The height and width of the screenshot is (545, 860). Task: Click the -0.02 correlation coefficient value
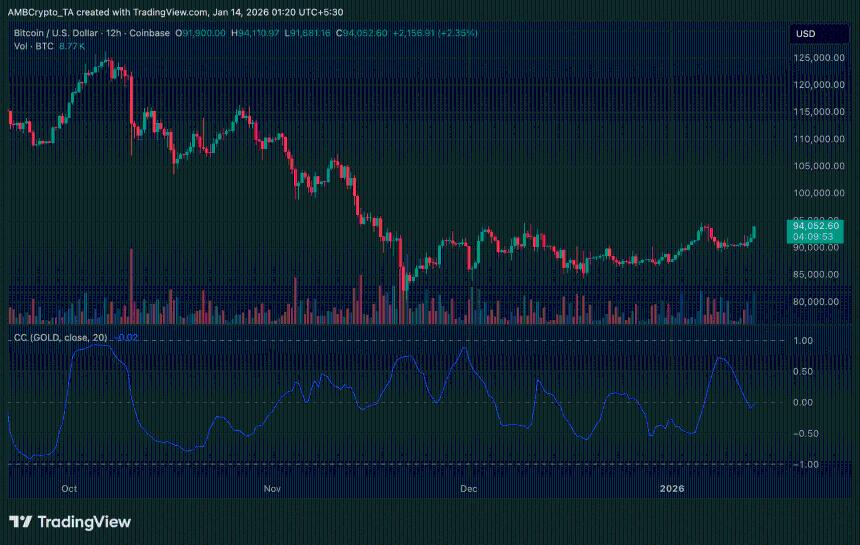pyautogui.click(x=127, y=337)
